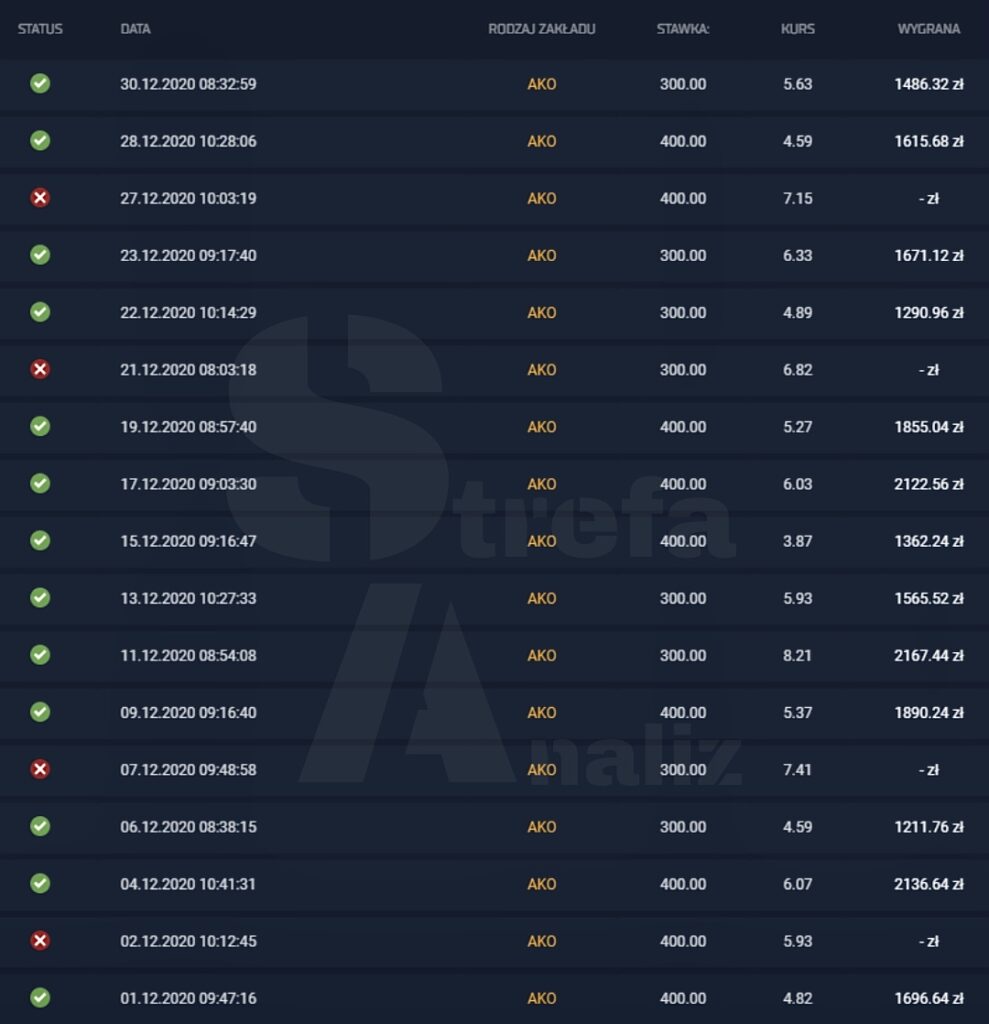Click green check icon for 11.12.2020 bet
Screen dimensions: 989x1024
click(x=40, y=655)
